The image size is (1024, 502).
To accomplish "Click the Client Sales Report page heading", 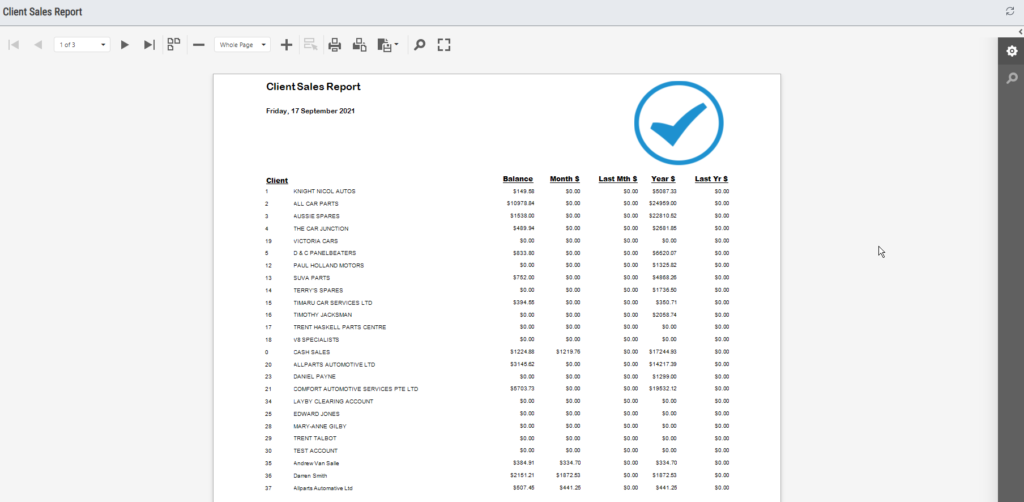I will (313, 87).
